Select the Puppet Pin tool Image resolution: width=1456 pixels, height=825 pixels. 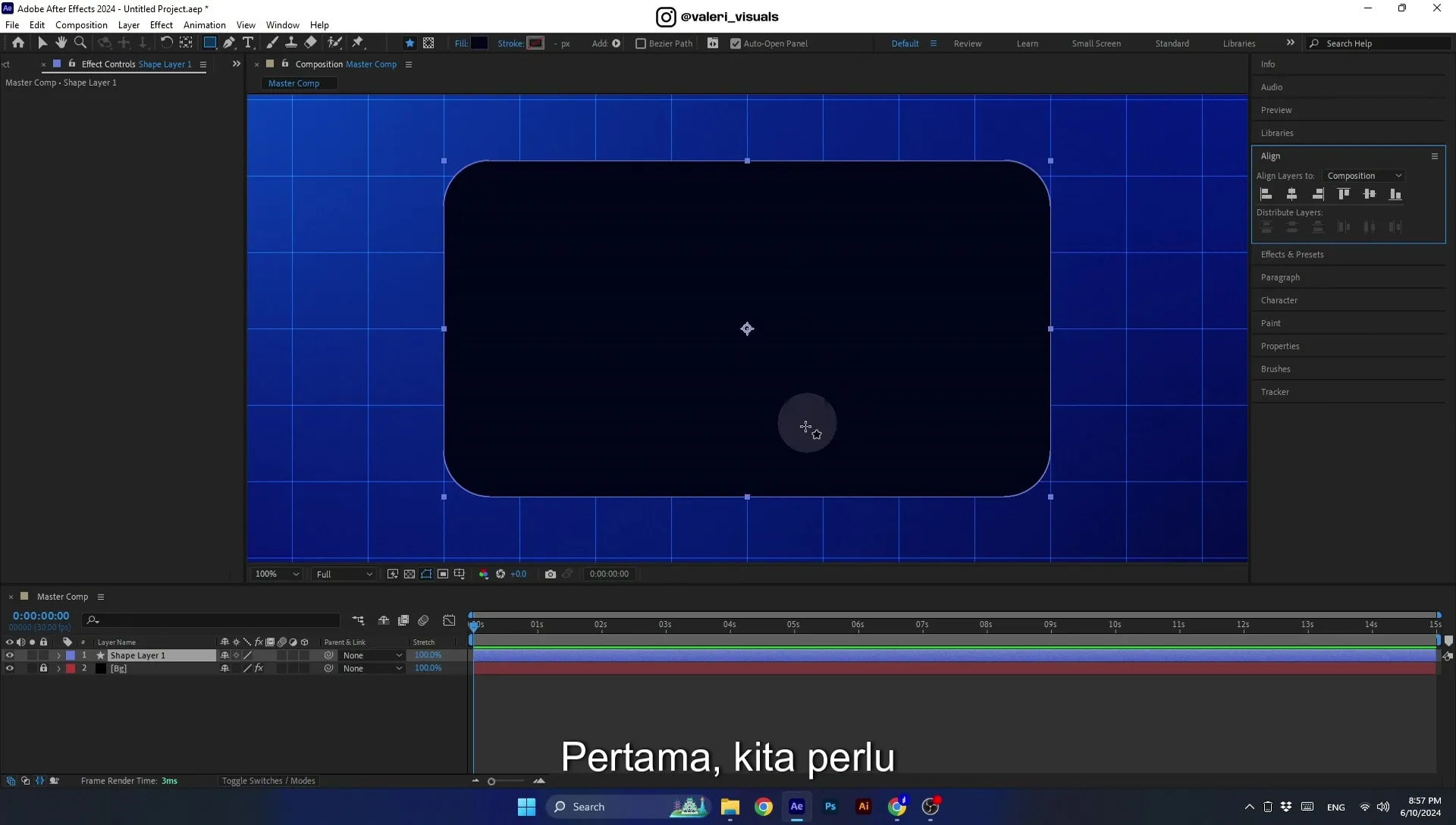pyautogui.click(x=358, y=43)
